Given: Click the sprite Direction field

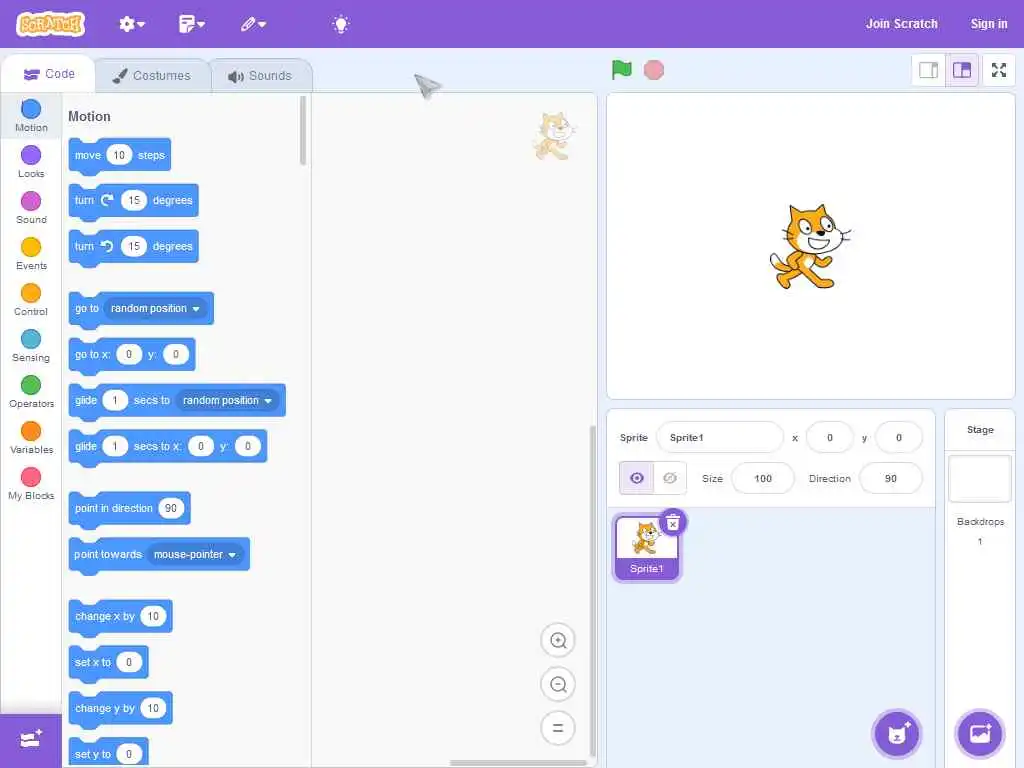Looking at the screenshot, I should tap(891, 479).
